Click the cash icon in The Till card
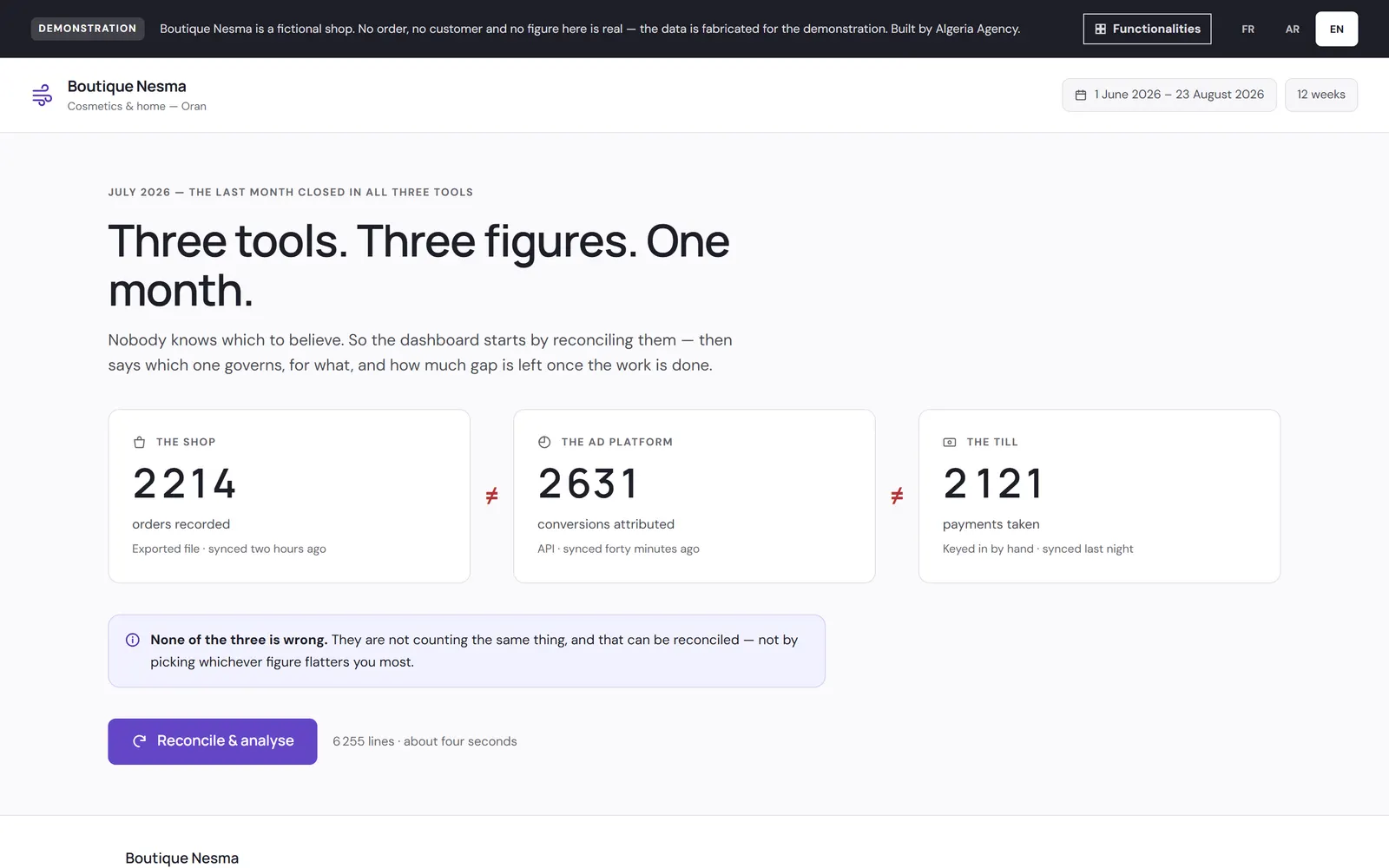This screenshot has width=1389, height=868. tap(950, 442)
